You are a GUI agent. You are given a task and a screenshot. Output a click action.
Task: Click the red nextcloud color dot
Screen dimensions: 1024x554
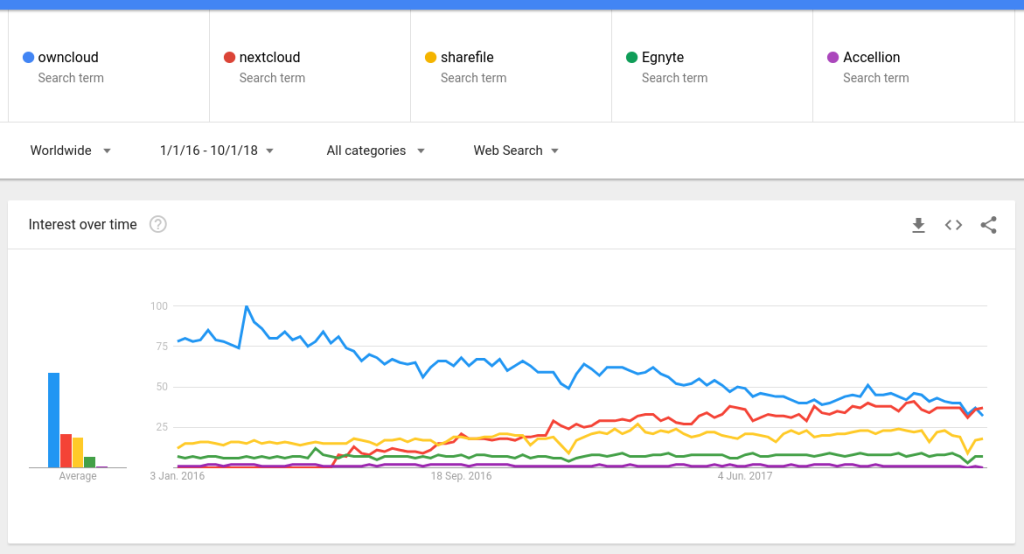pos(229,58)
